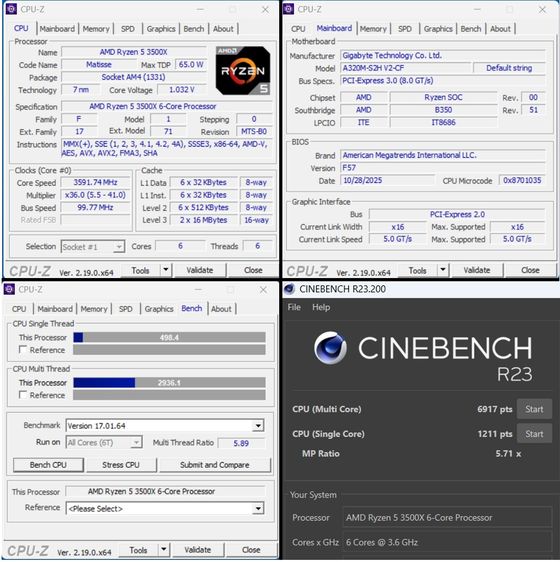This screenshot has width=560, height=562.
Task: Open Graphics tab in Mainboard CPU-Z window
Action: (438, 29)
